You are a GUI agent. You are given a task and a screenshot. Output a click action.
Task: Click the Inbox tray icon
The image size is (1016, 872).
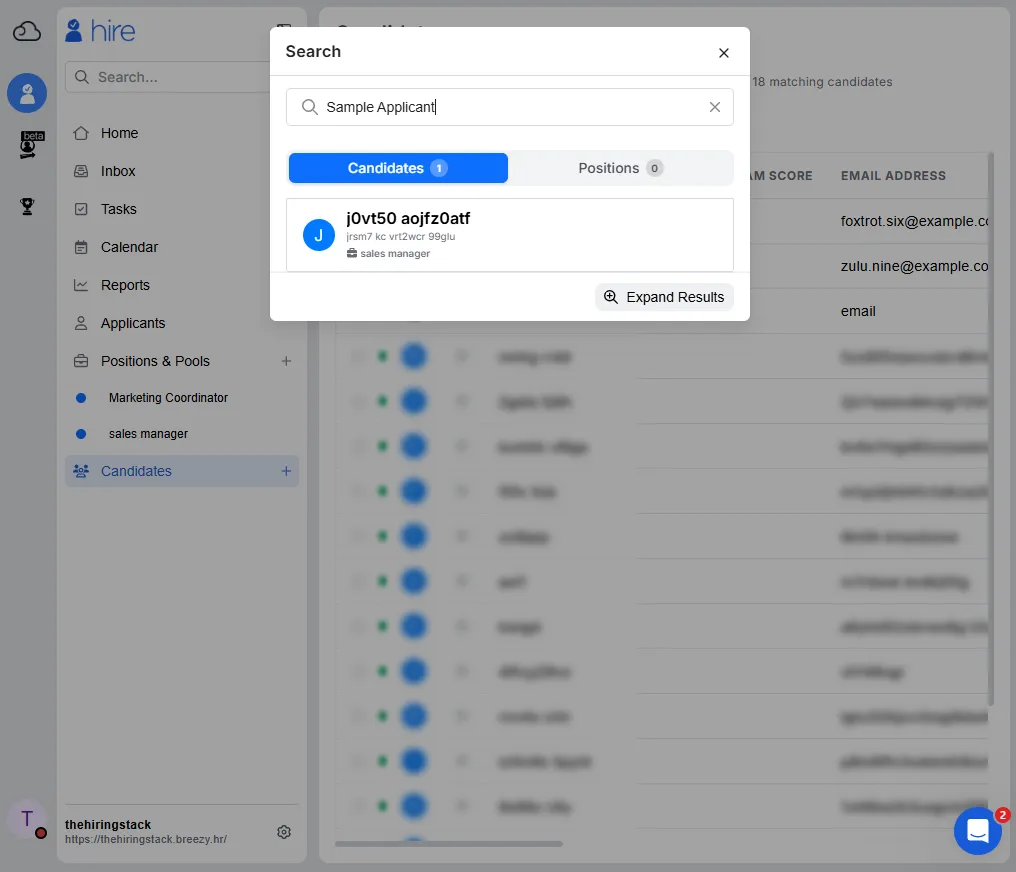coord(81,171)
